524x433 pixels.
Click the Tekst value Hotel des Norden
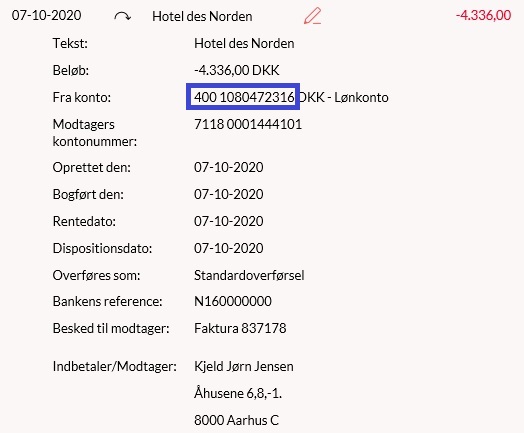(244, 43)
